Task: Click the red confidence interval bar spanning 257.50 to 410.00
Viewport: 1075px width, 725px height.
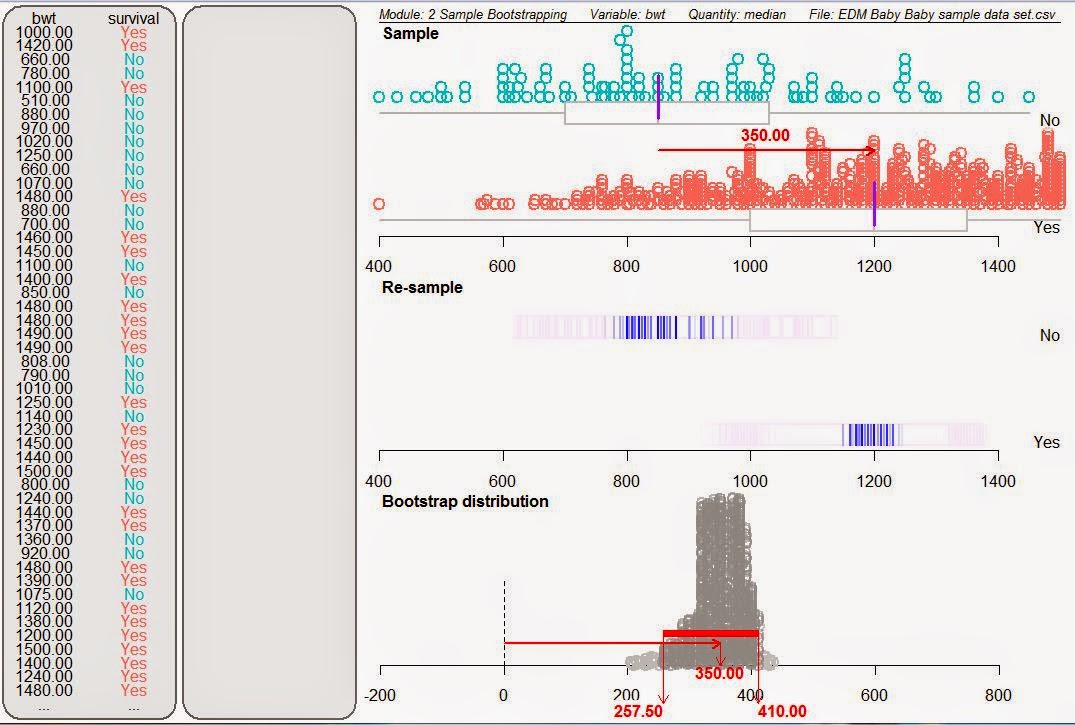Action: click(710, 633)
